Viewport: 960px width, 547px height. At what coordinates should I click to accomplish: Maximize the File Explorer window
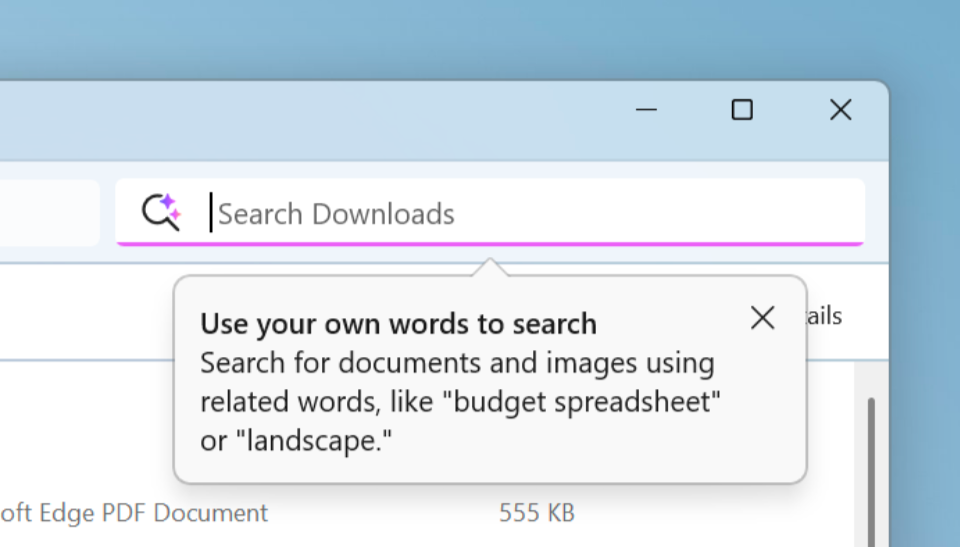pyautogui.click(x=742, y=110)
